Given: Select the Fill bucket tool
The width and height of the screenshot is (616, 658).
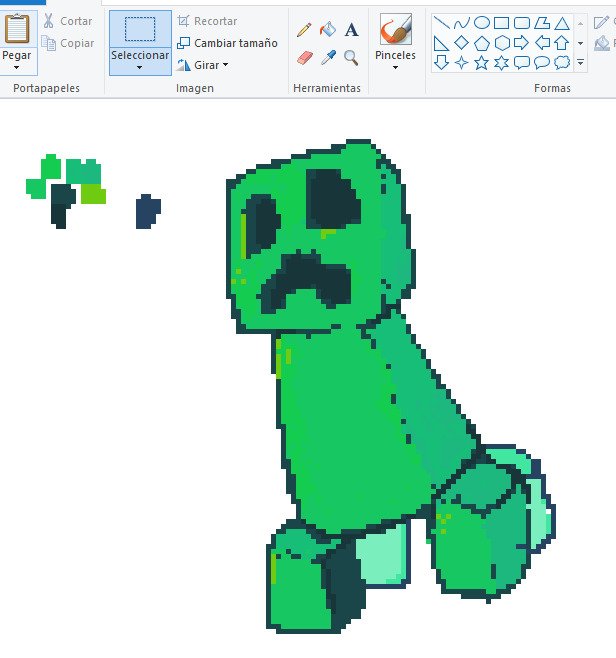Looking at the screenshot, I should [x=328, y=29].
